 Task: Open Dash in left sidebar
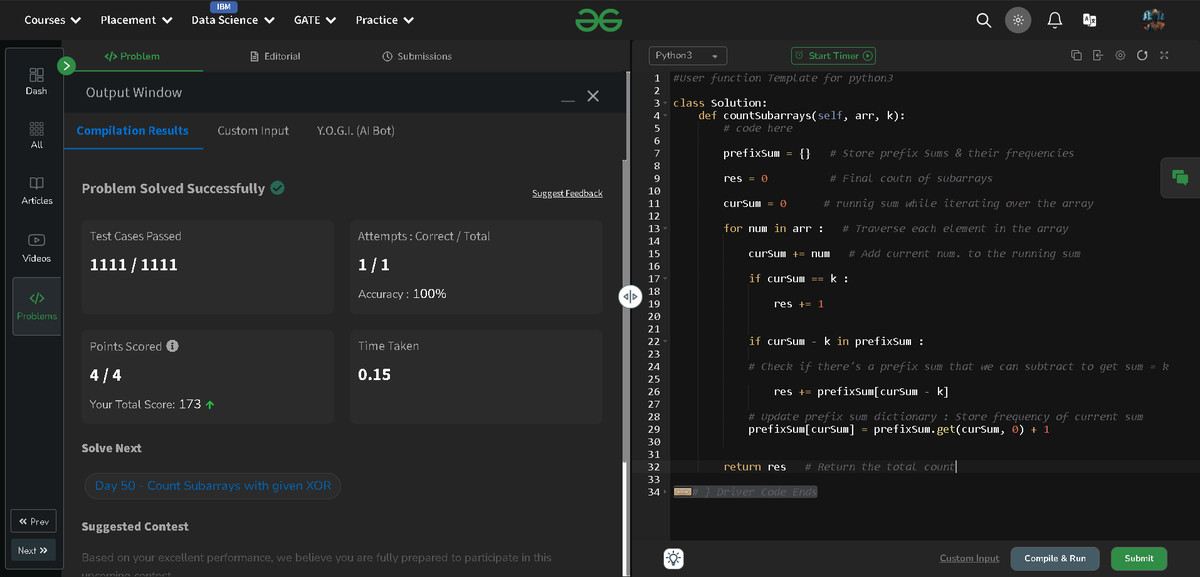(36, 81)
